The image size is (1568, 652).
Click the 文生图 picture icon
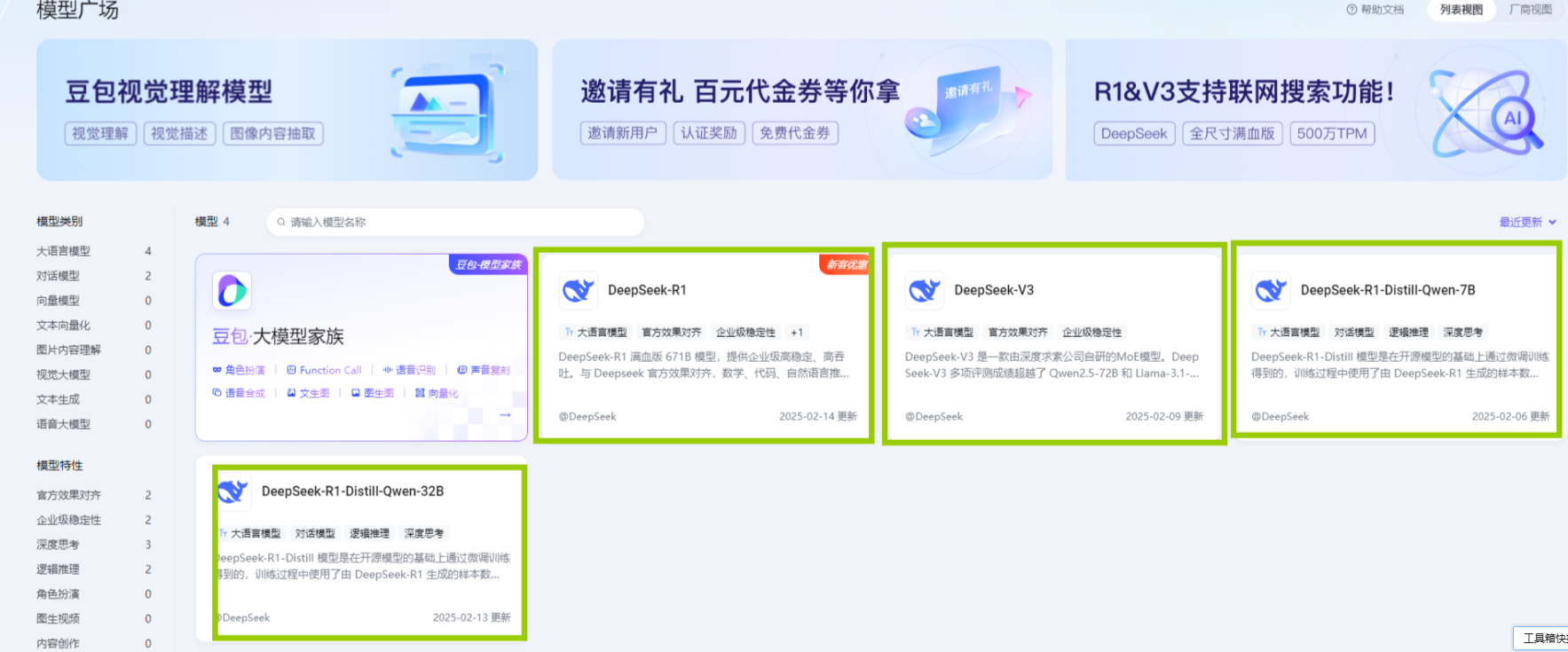(291, 393)
